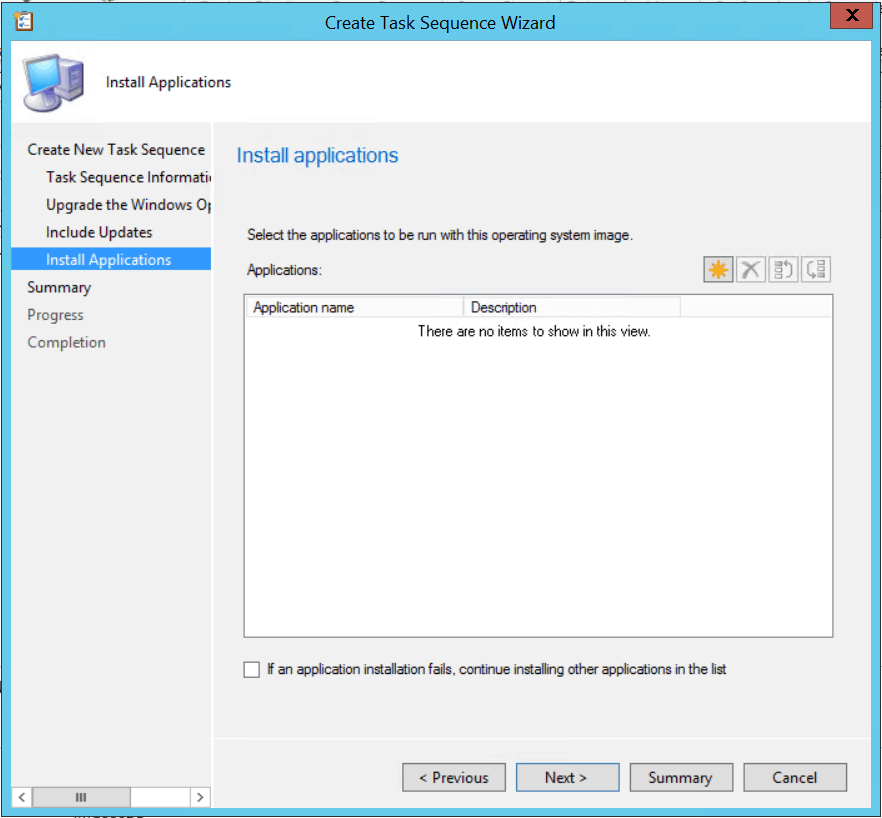This screenshot has width=882, height=818.
Task: Sort by Application name column header
Action: click(354, 307)
